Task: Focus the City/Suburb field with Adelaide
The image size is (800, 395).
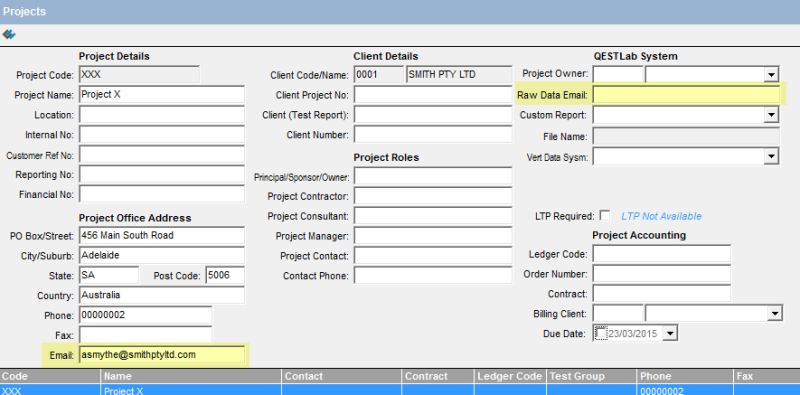Action: 162,255
